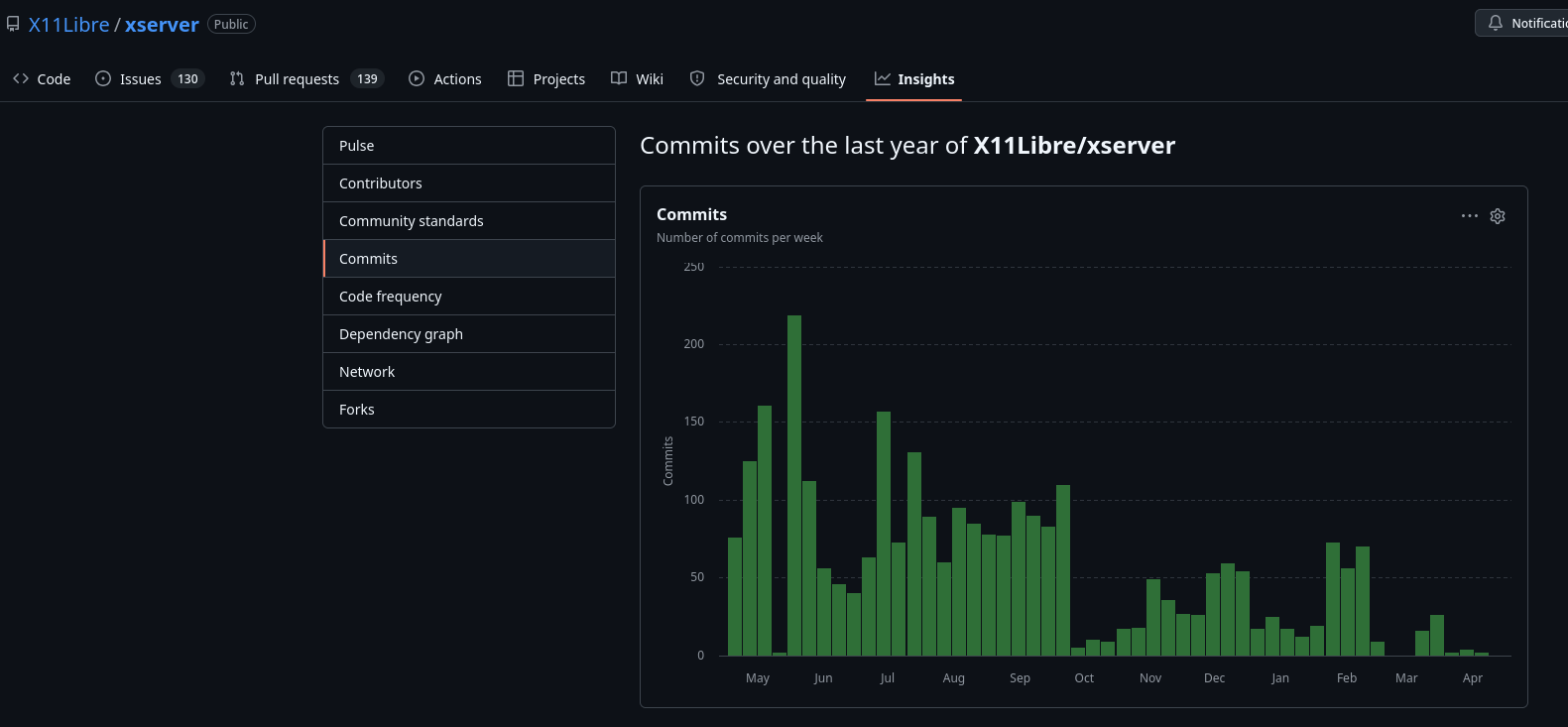Click the '50' y-axis value
Image resolution: width=1568 pixels, height=727 pixels.
(x=697, y=577)
